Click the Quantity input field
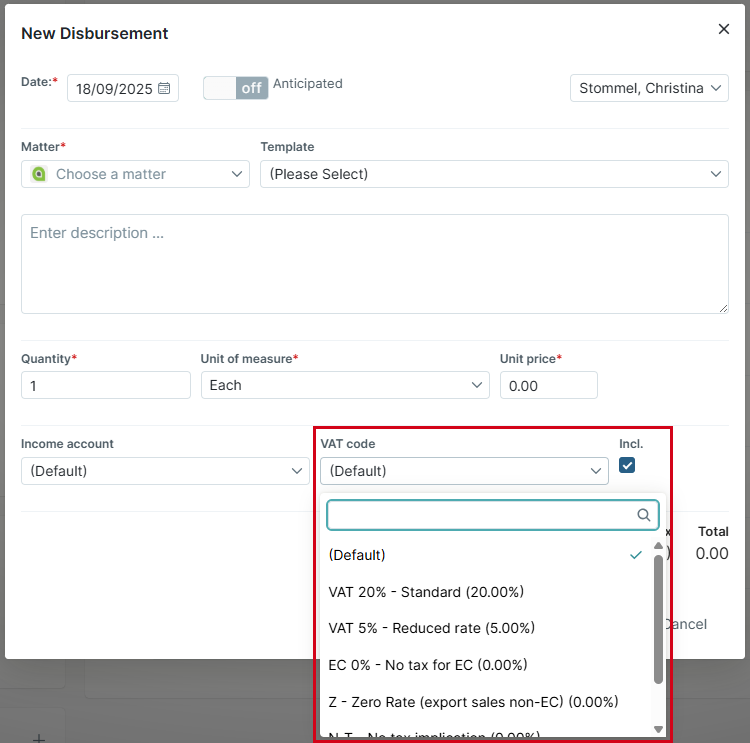 point(106,385)
